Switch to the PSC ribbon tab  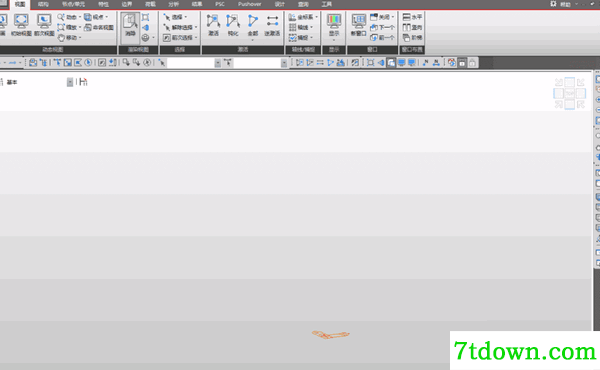click(x=220, y=4)
